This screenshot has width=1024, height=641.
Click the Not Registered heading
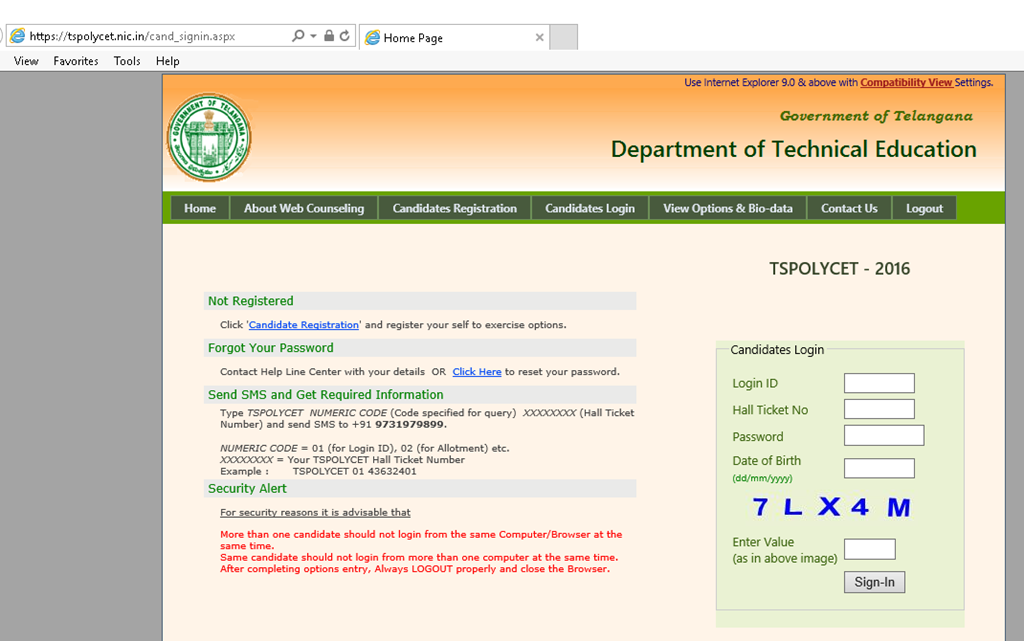(x=251, y=301)
